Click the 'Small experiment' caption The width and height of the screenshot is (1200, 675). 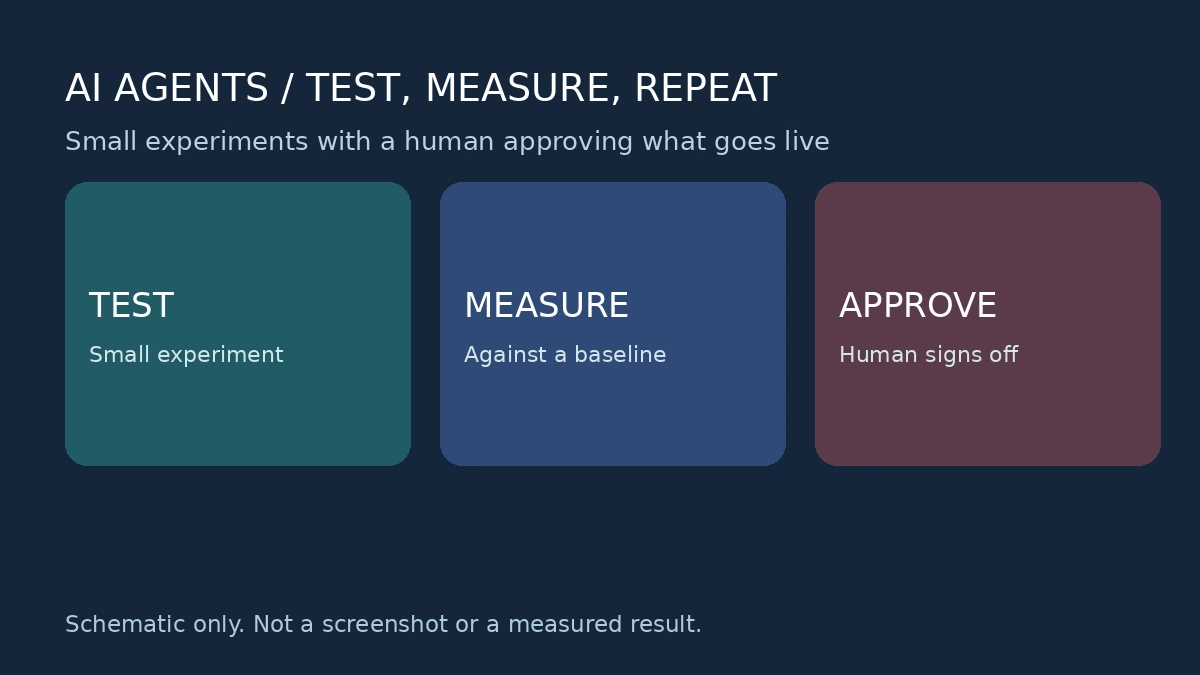click(x=186, y=355)
